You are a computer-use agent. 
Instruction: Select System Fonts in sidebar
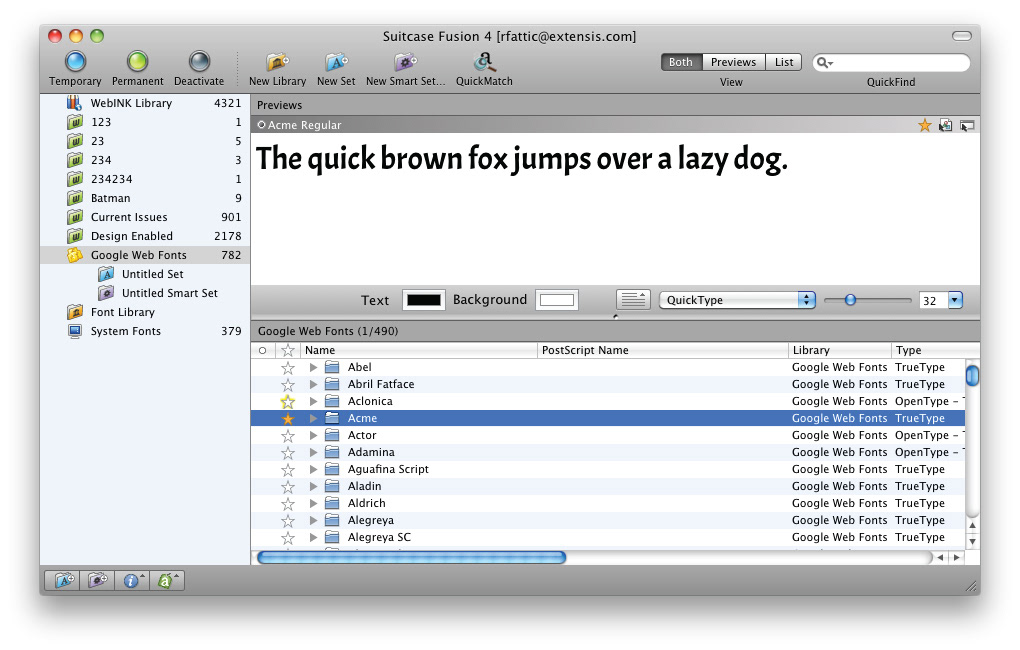[126, 331]
